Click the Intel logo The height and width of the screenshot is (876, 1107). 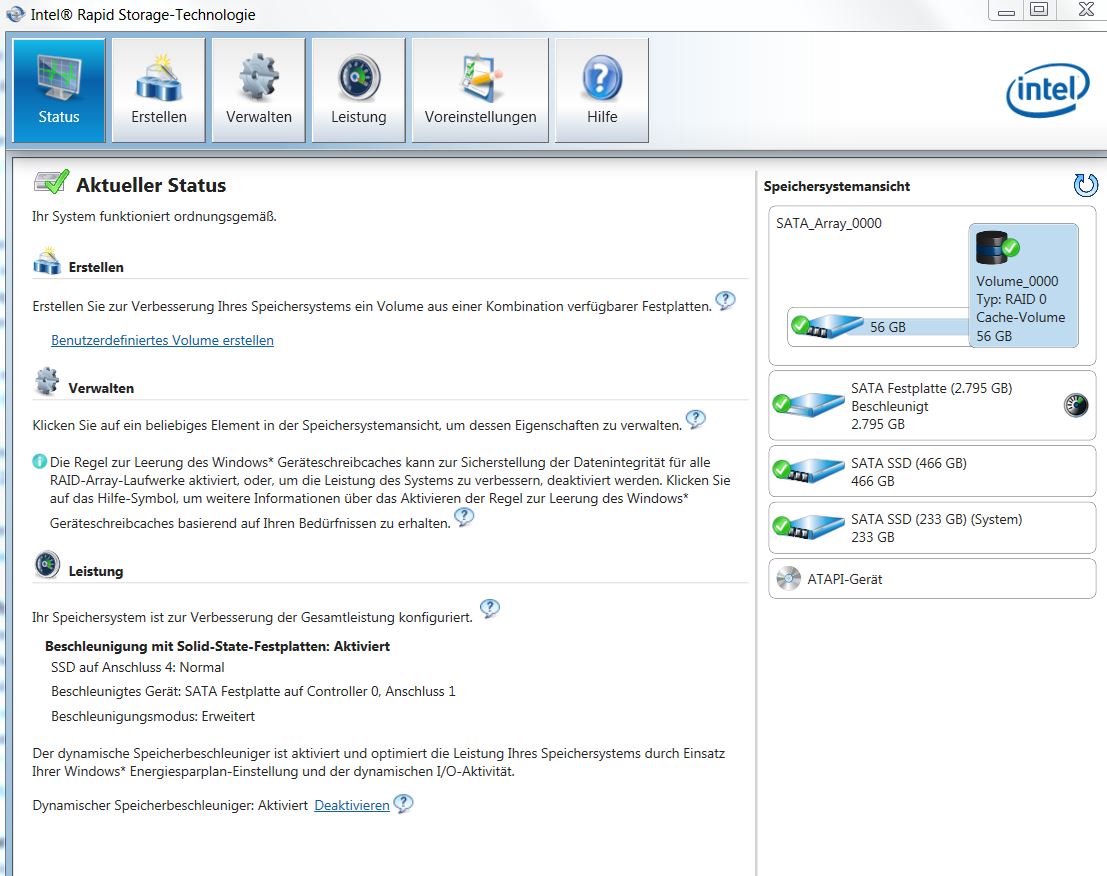(x=1048, y=90)
